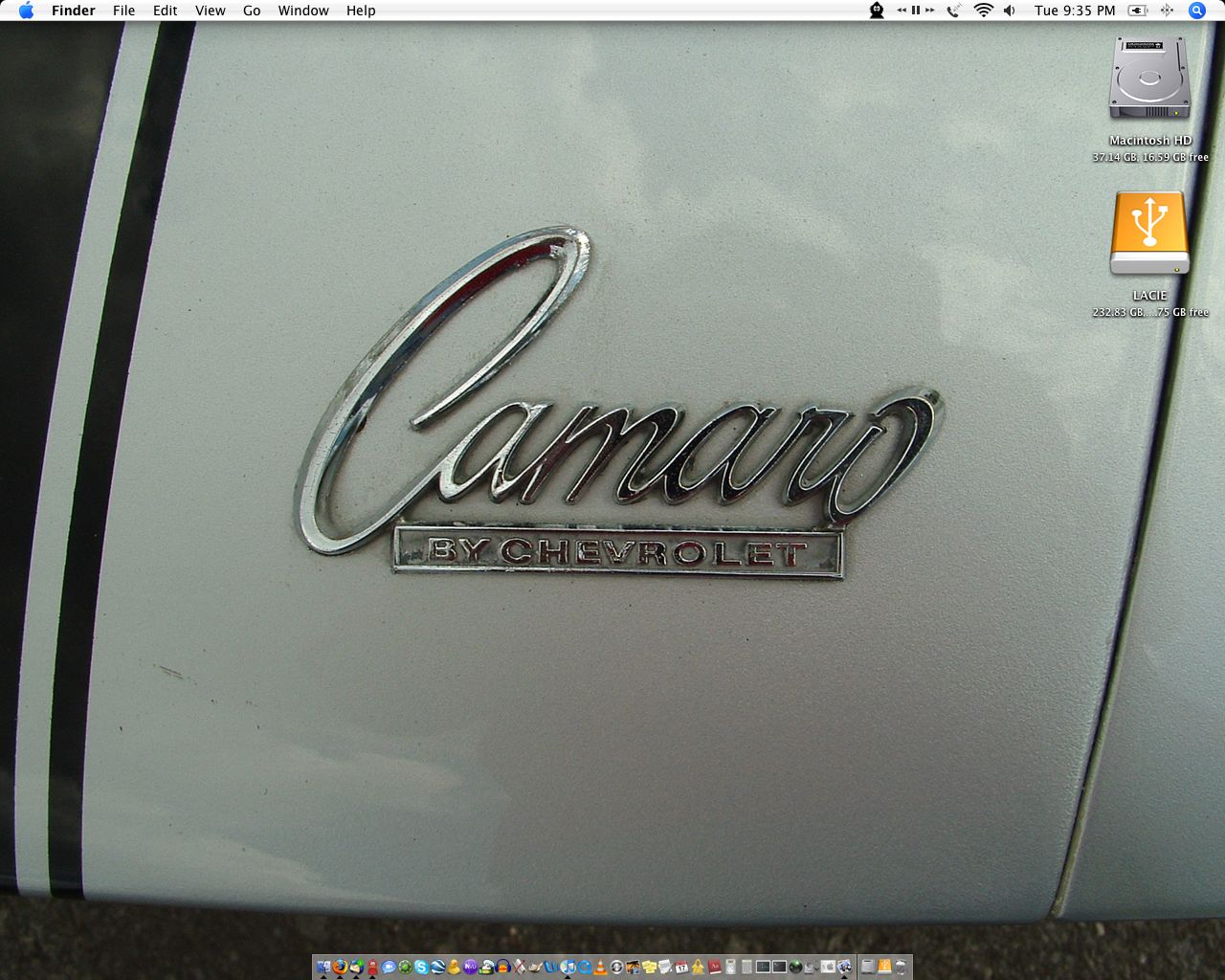
Task: Pause playback from menu bar control
Action: coord(916,11)
